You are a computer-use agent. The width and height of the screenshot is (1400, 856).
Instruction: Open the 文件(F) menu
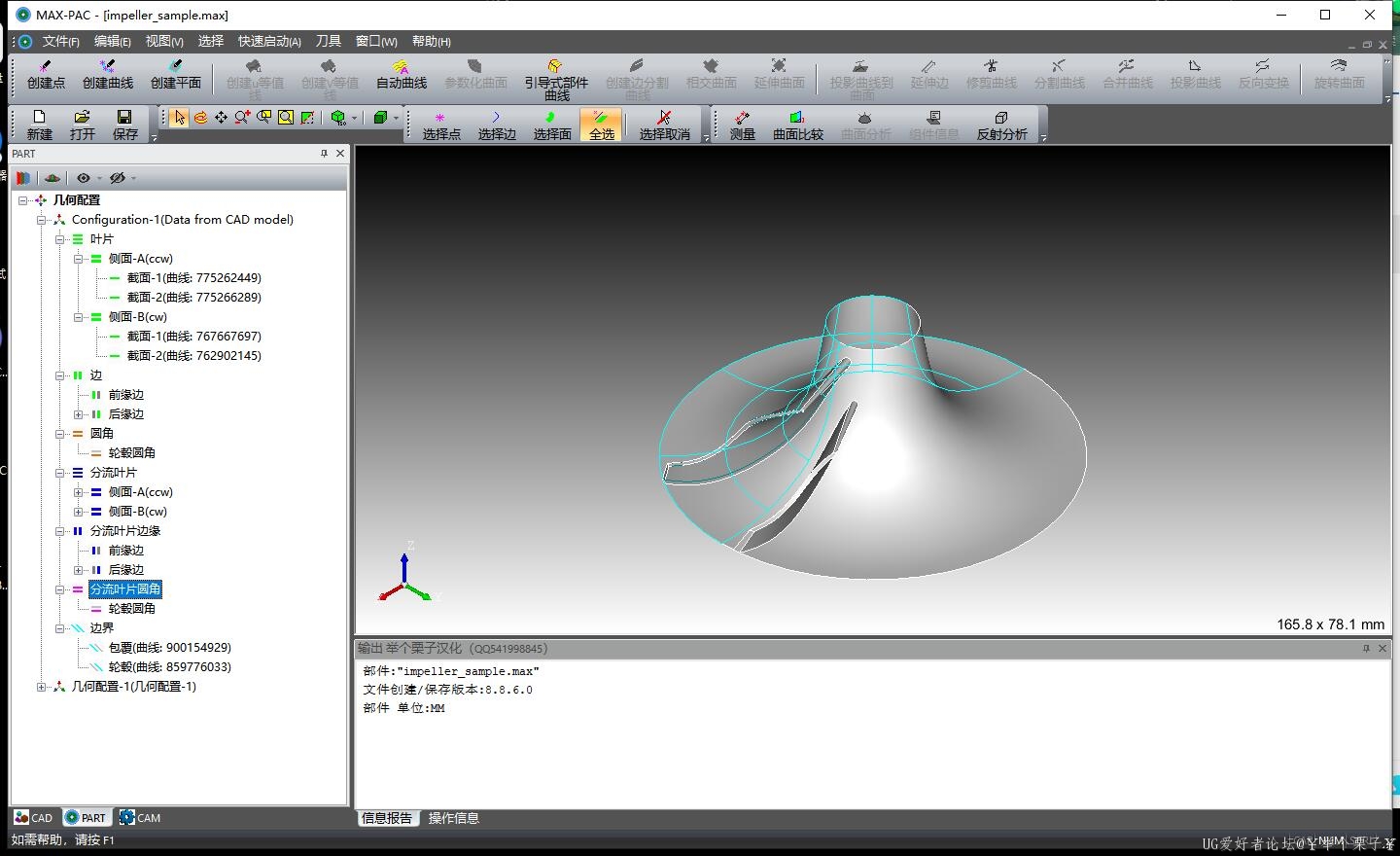[60, 41]
